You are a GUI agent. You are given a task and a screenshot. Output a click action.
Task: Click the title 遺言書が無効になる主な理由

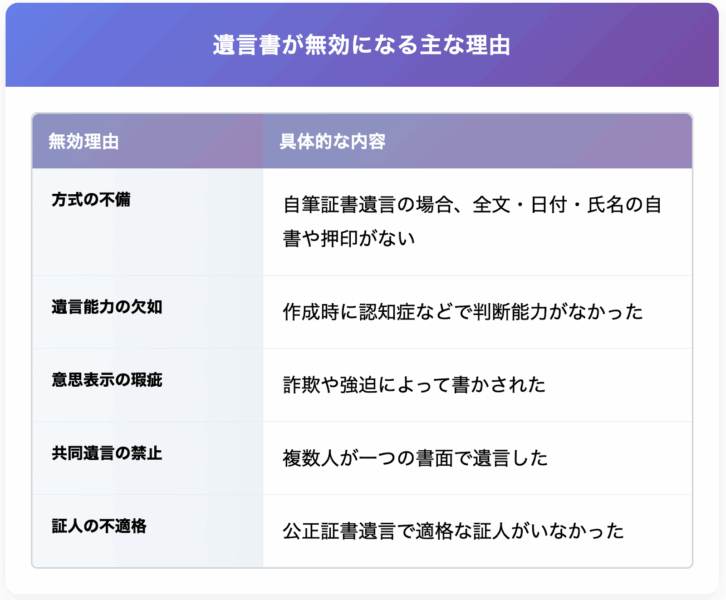[363, 46]
